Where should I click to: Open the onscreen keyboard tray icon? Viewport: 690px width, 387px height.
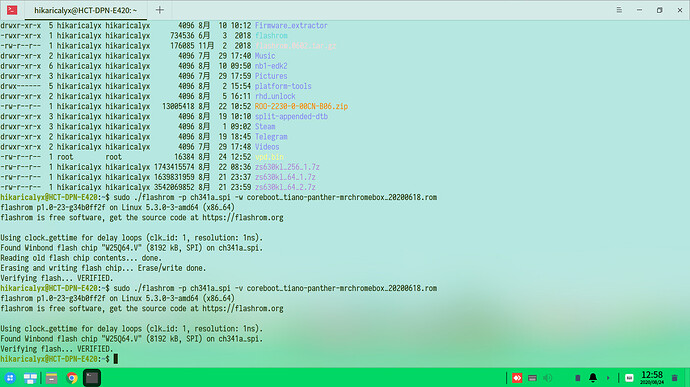tap(532, 378)
